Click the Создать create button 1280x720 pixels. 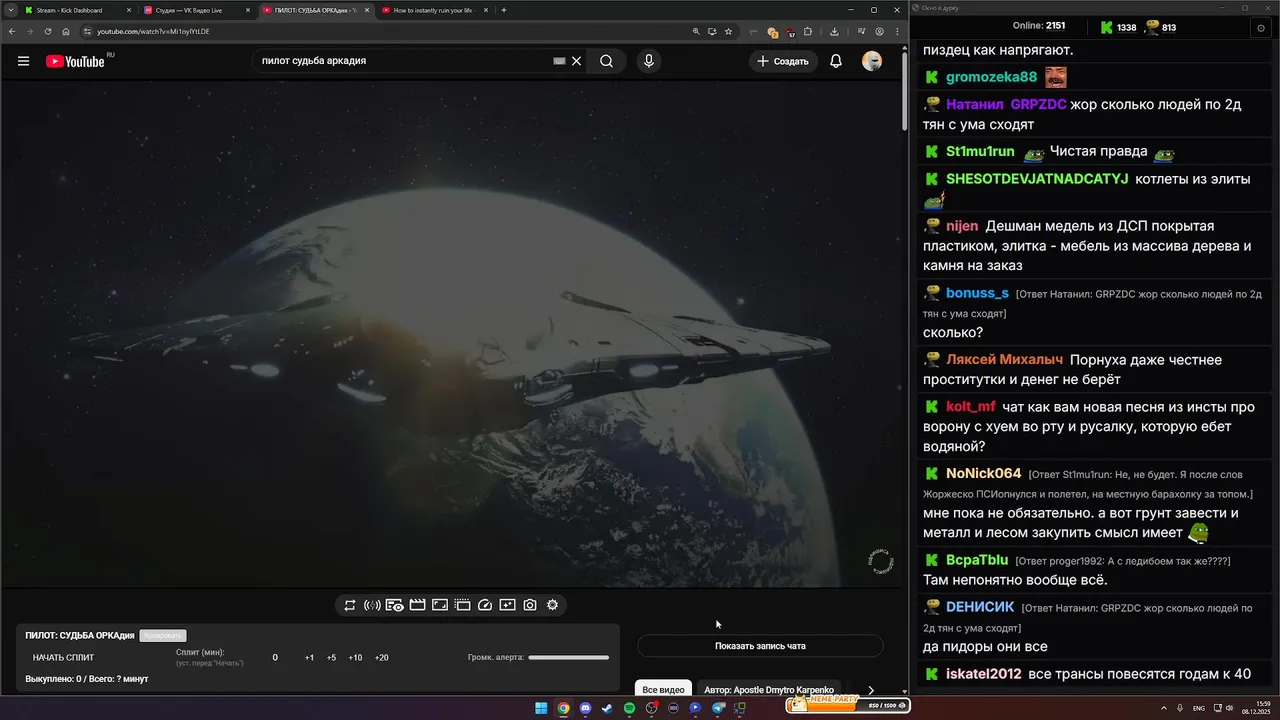coord(783,61)
